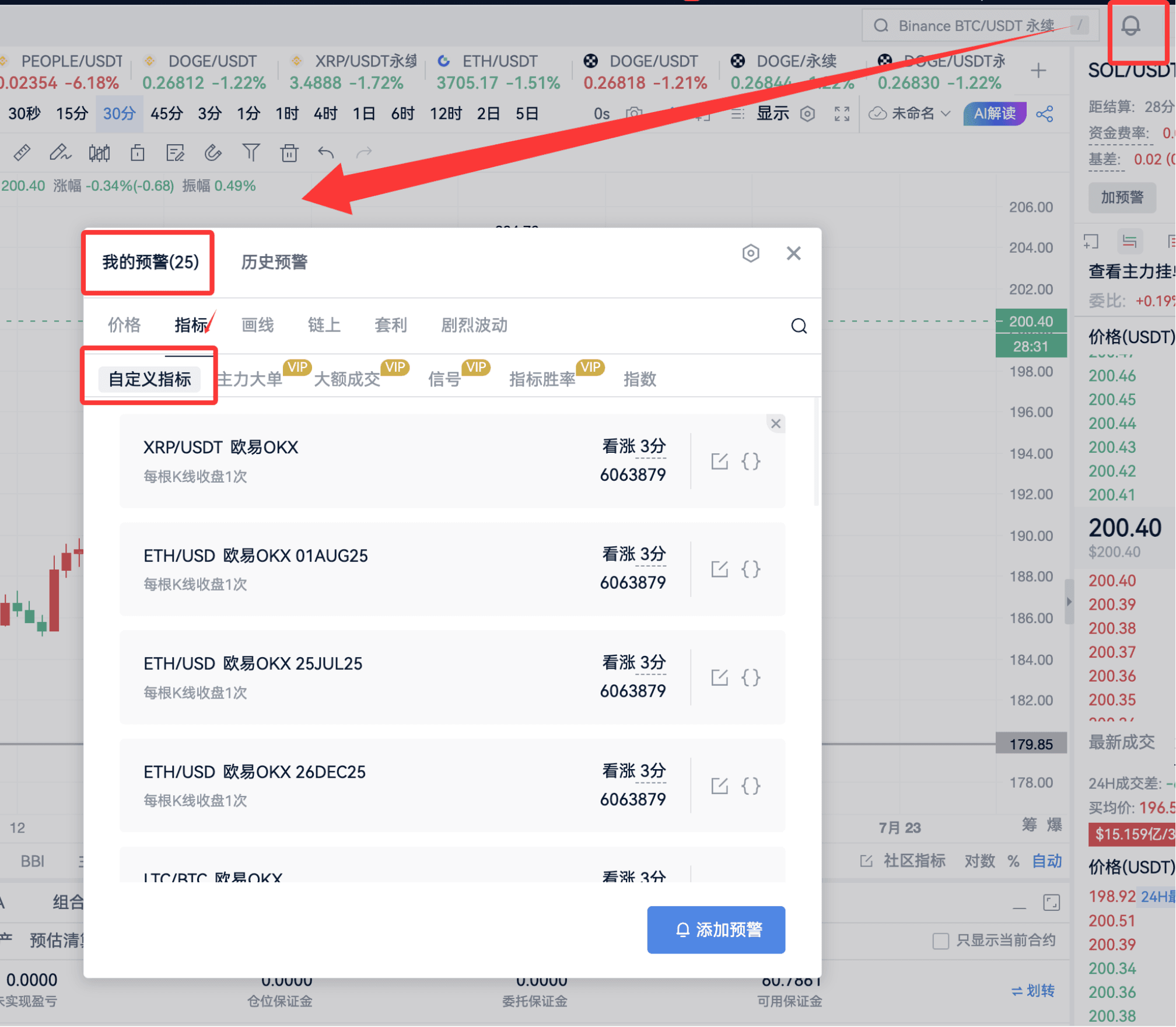
Task: Open the 套利 alert category tab
Action: (390, 325)
